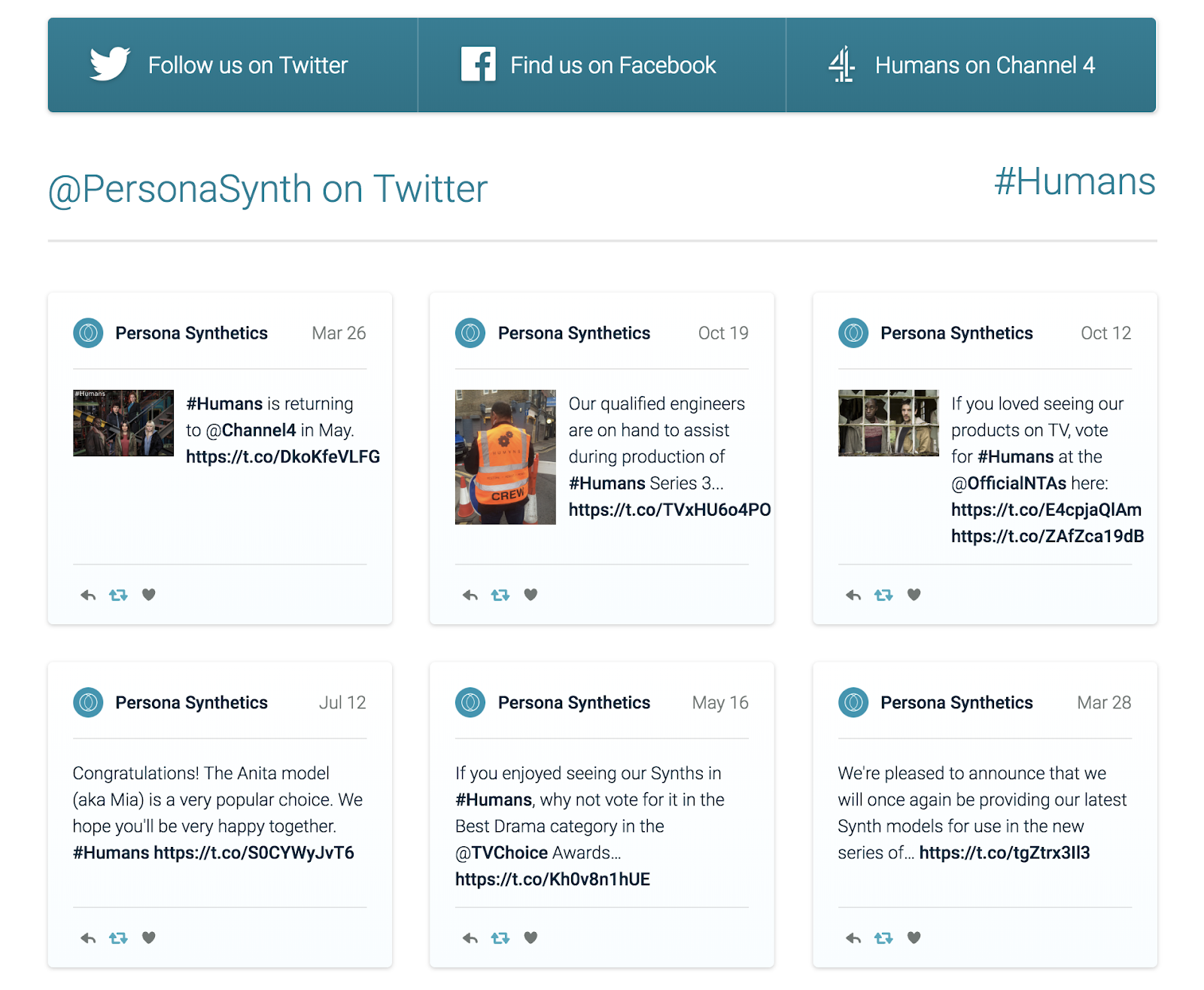Image resolution: width=1204 pixels, height=990 pixels.
Task: Open the #Humans hashtag heading link
Action: tap(1074, 182)
